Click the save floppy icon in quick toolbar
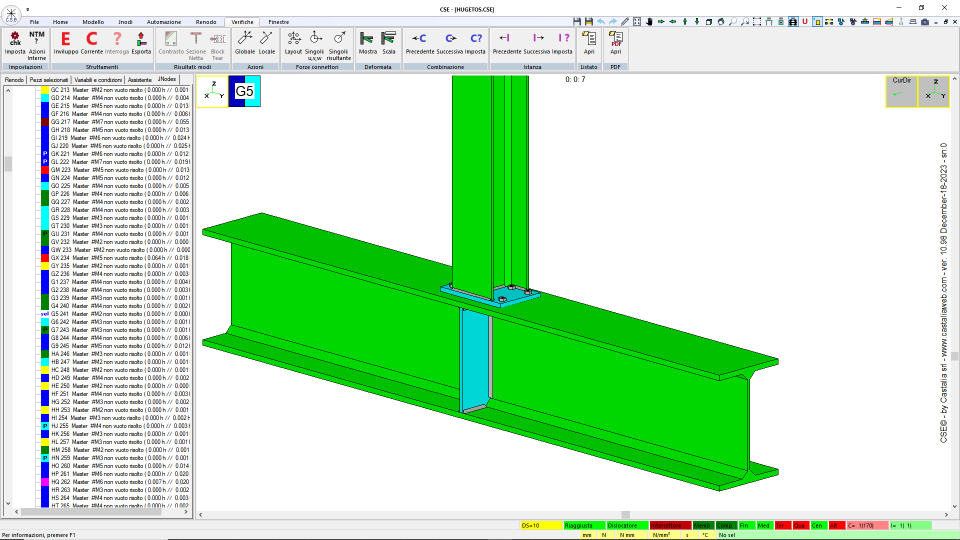The image size is (960, 540). [577, 21]
